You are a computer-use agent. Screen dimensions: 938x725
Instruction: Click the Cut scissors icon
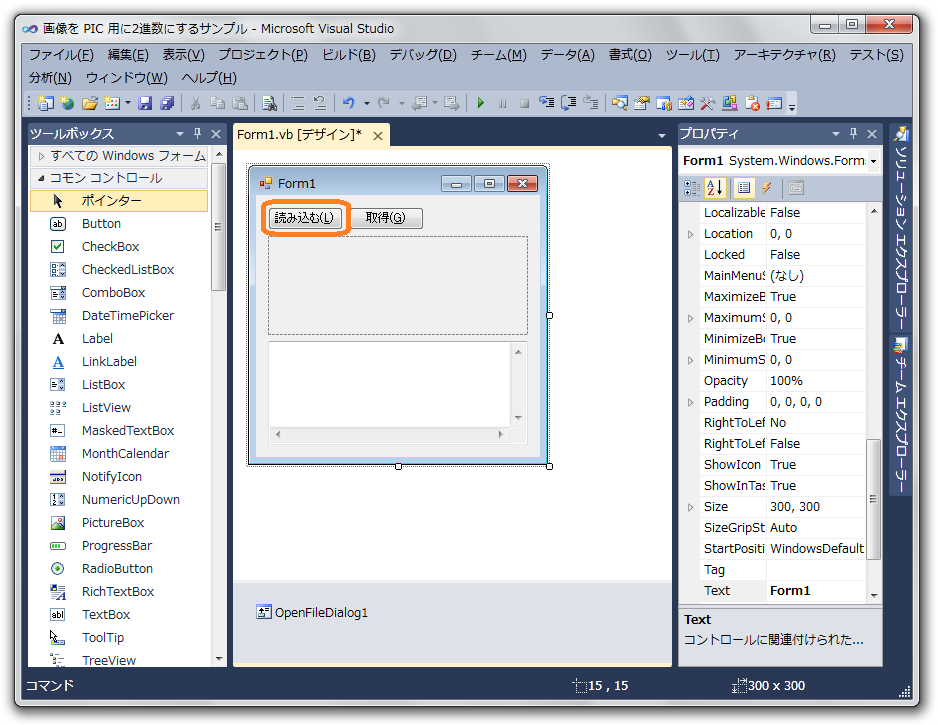click(x=195, y=103)
